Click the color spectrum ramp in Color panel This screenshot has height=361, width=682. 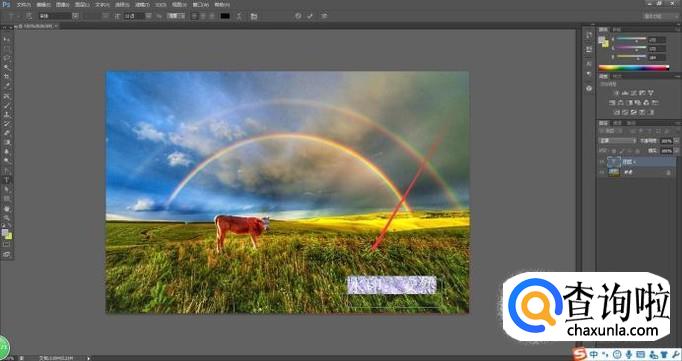633,68
